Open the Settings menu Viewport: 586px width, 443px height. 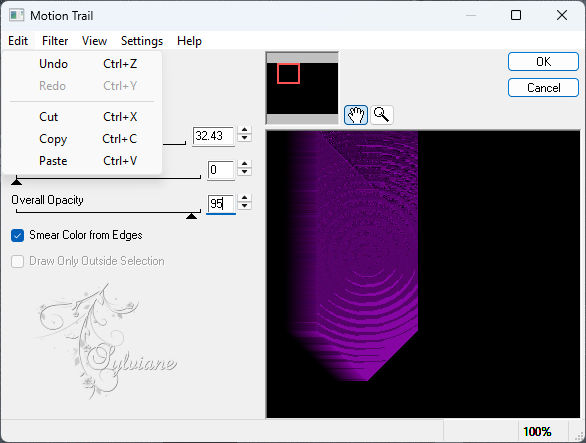pyautogui.click(x=142, y=41)
